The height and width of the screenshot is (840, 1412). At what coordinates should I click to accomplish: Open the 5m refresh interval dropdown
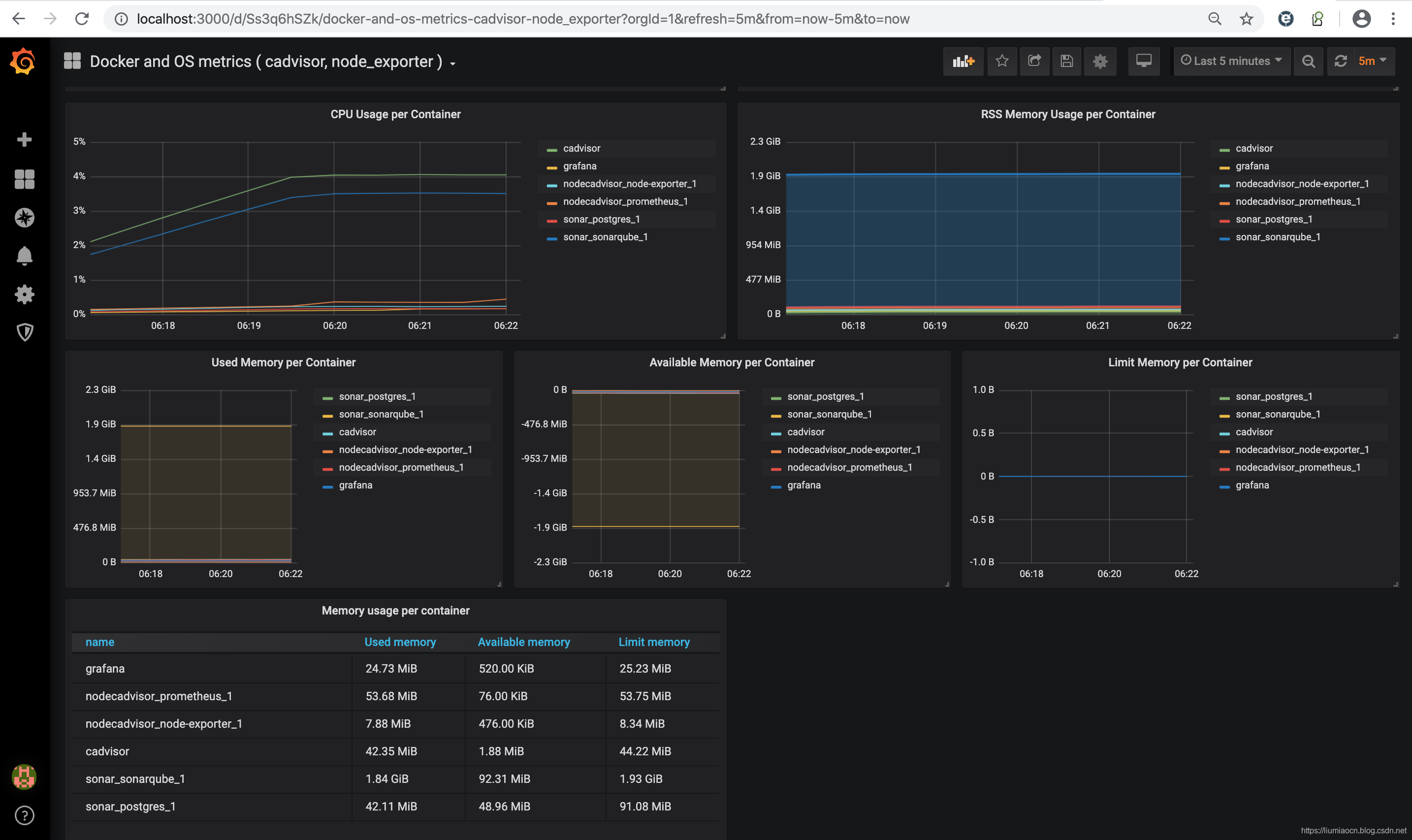pyautogui.click(x=1374, y=61)
